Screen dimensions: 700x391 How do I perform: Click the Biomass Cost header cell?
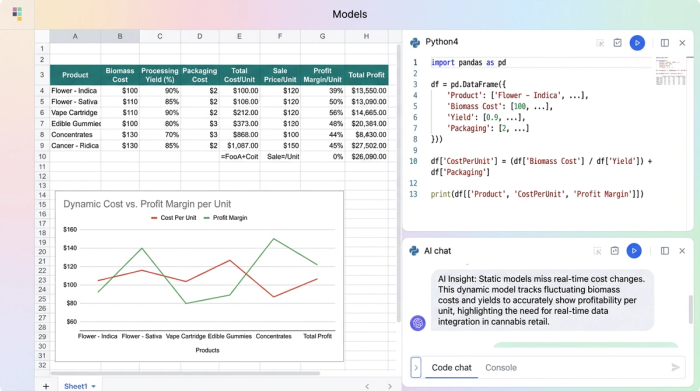pos(120,75)
